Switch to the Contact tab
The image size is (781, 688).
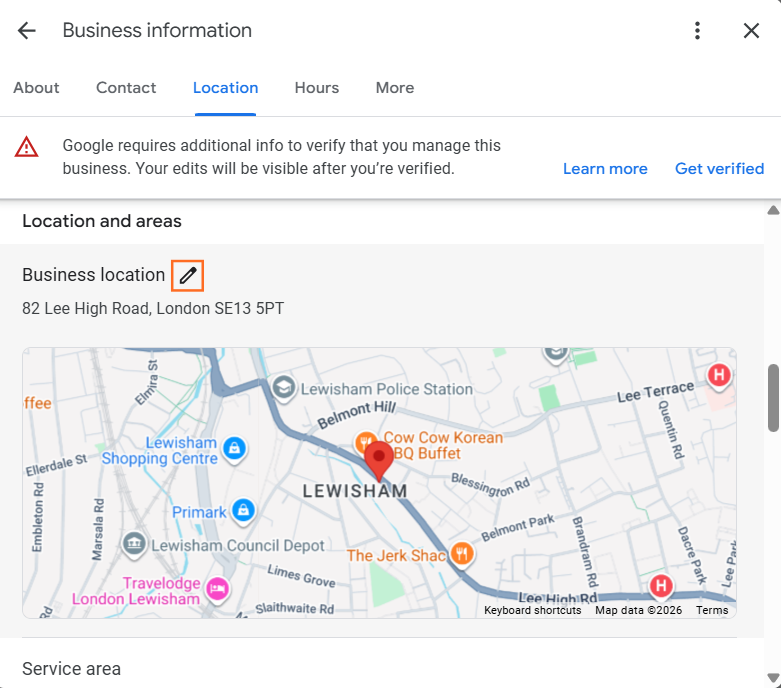pyautogui.click(x=126, y=88)
